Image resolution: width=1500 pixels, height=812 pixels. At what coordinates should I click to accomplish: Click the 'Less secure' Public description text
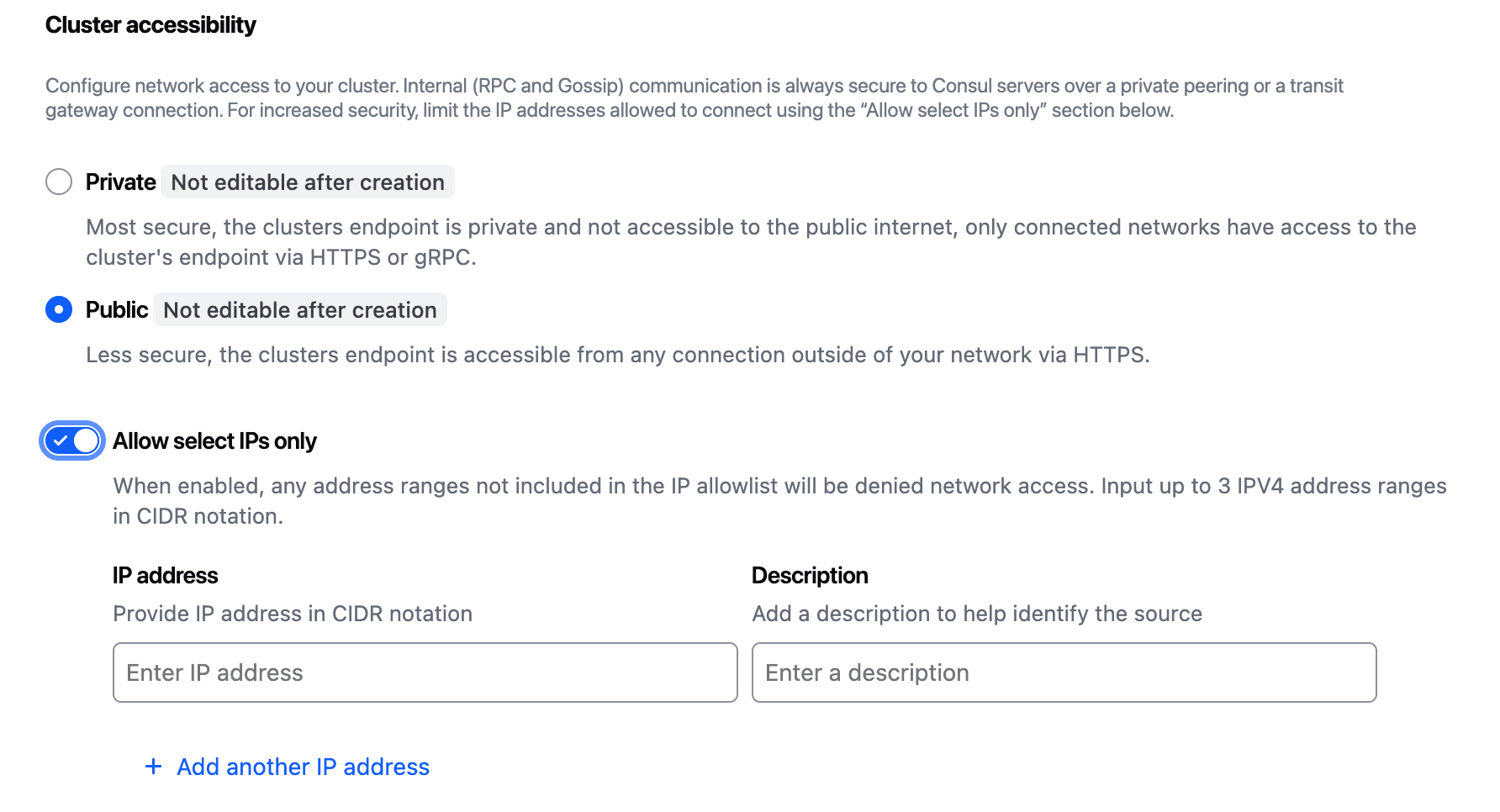point(617,355)
